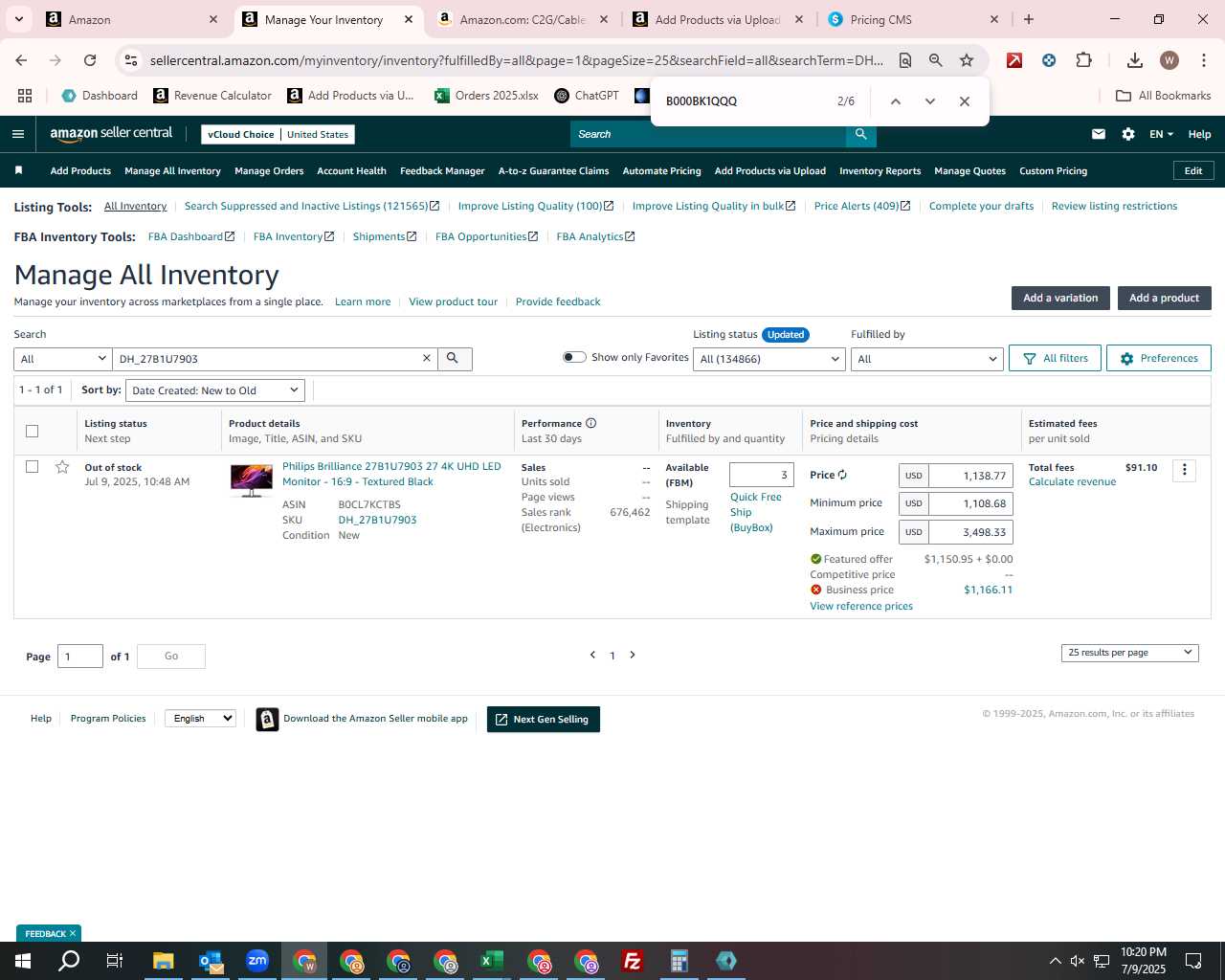Open Inventory Reports in nav bar

click(x=880, y=170)
